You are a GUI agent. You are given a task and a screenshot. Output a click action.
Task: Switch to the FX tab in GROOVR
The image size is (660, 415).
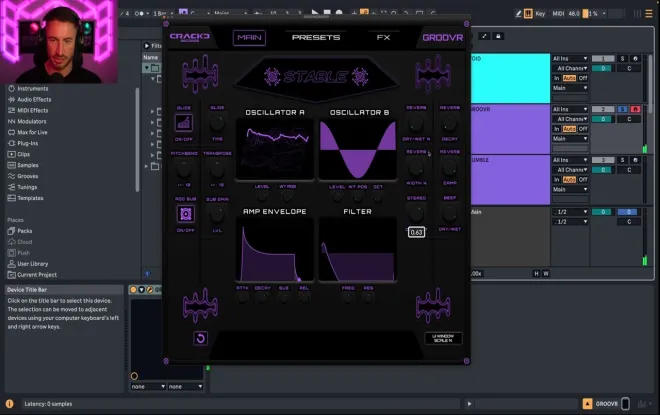coord(383,37)
